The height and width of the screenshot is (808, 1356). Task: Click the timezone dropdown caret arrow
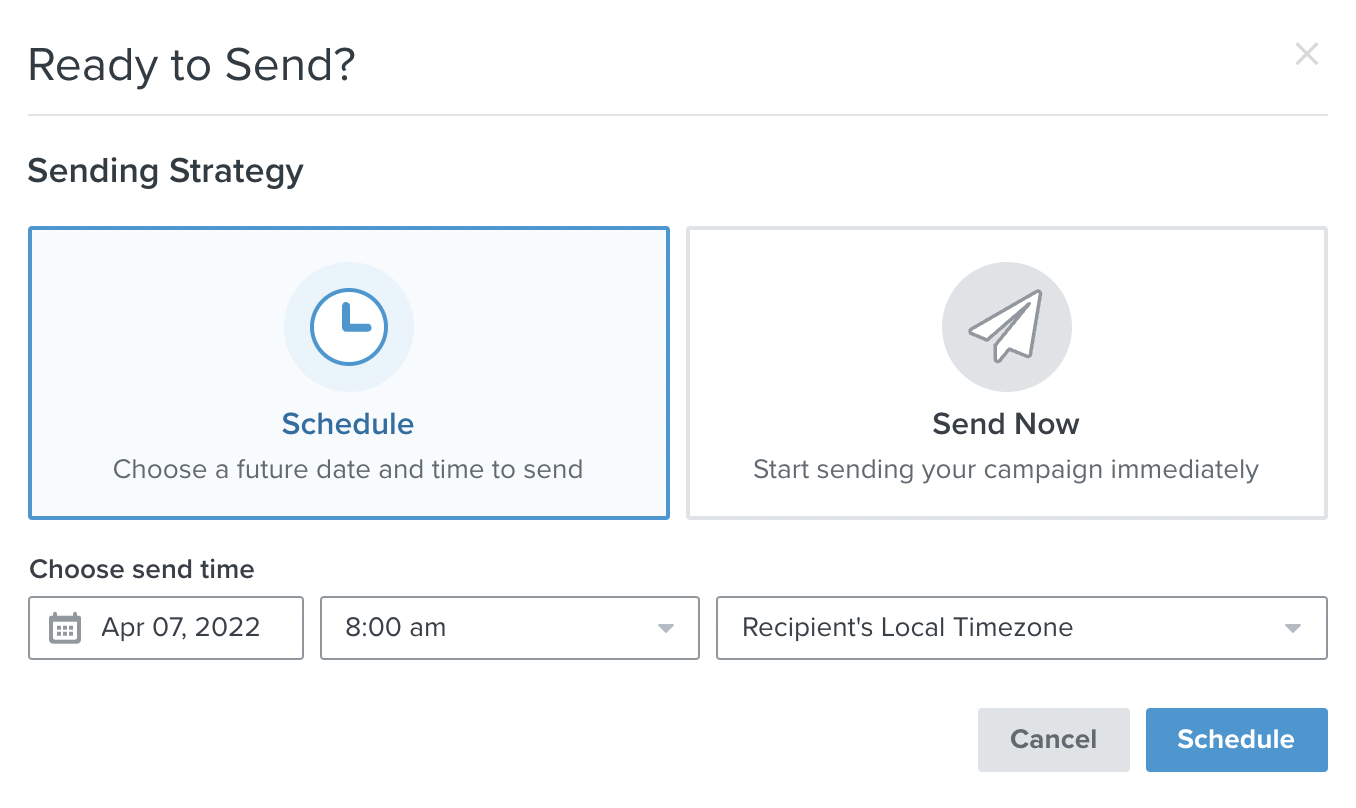1292,629
